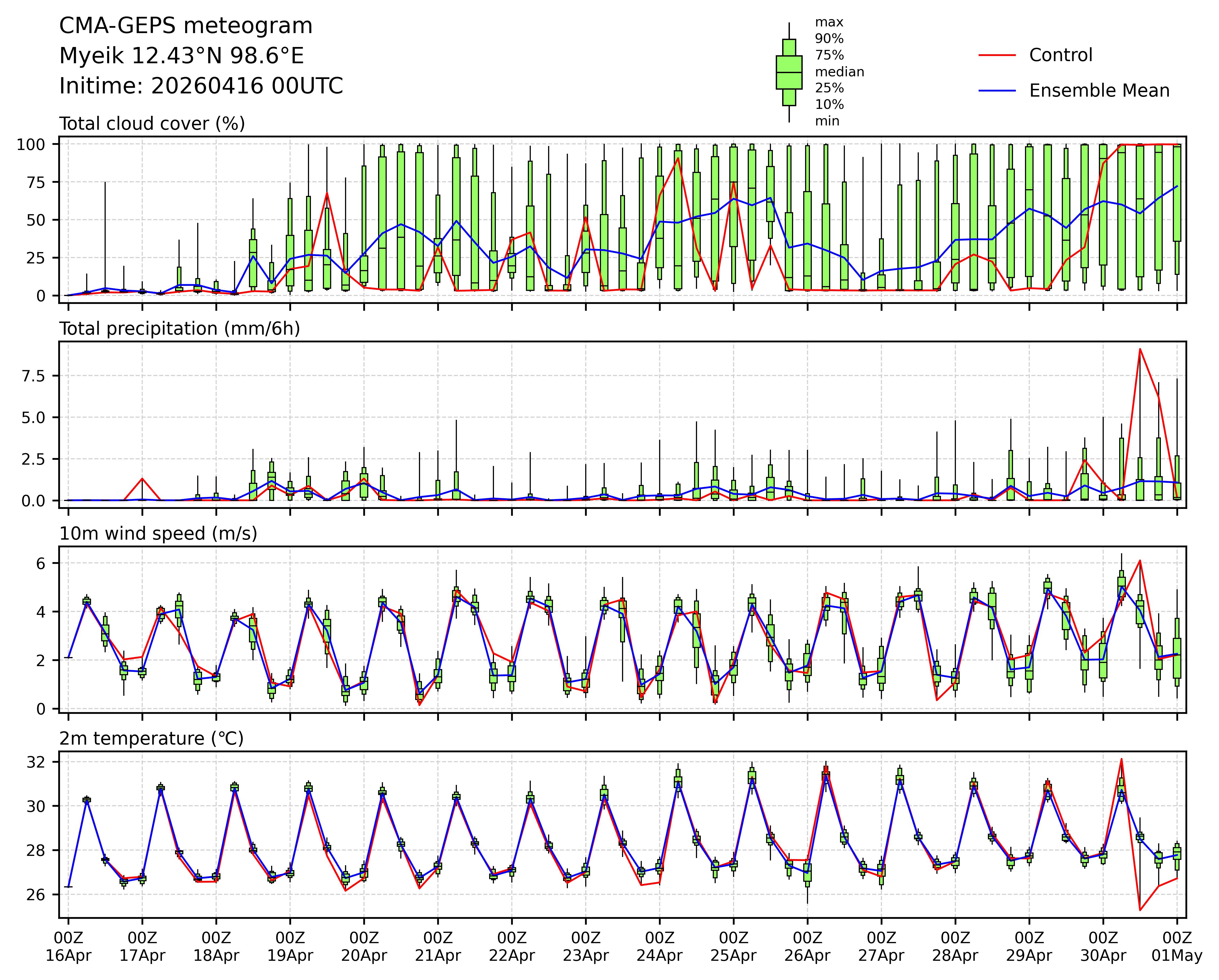Click the '10m wind speed (m/s)' panel title

pyautogui.click(x=158, y=534)
